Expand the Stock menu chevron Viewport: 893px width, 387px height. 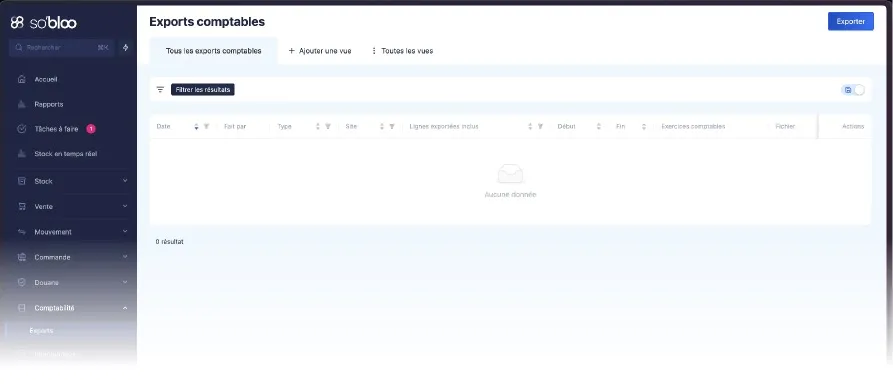coord(125,181)
